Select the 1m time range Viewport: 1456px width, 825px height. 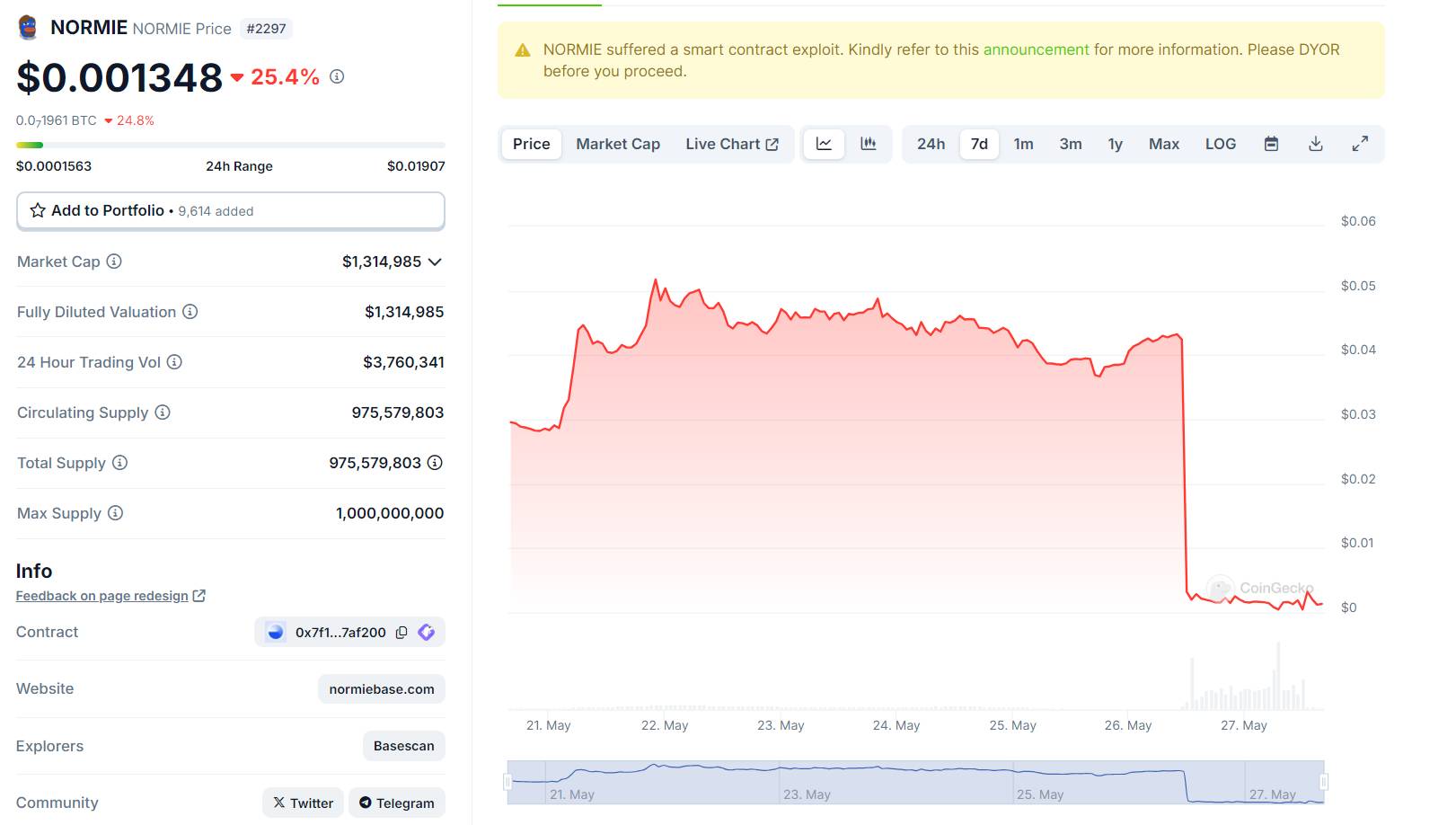click(1024, 144)
